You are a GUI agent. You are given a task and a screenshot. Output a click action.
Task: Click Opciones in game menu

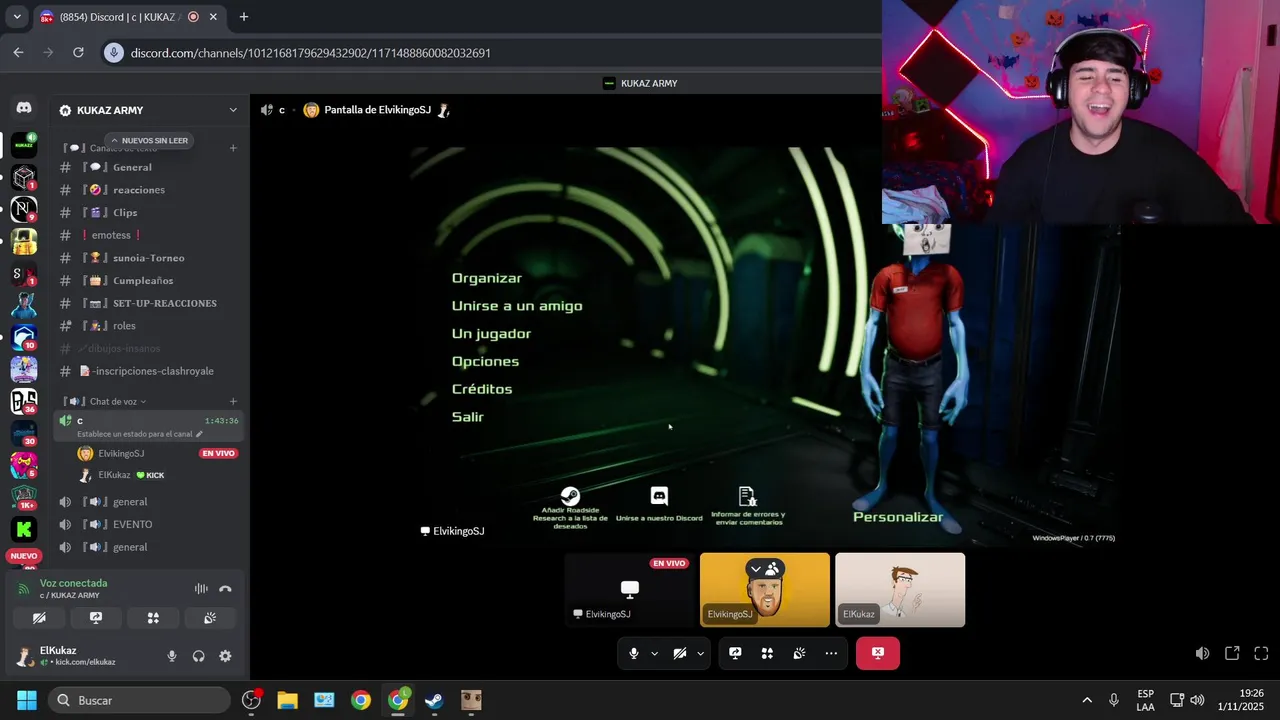coord(485,361)
